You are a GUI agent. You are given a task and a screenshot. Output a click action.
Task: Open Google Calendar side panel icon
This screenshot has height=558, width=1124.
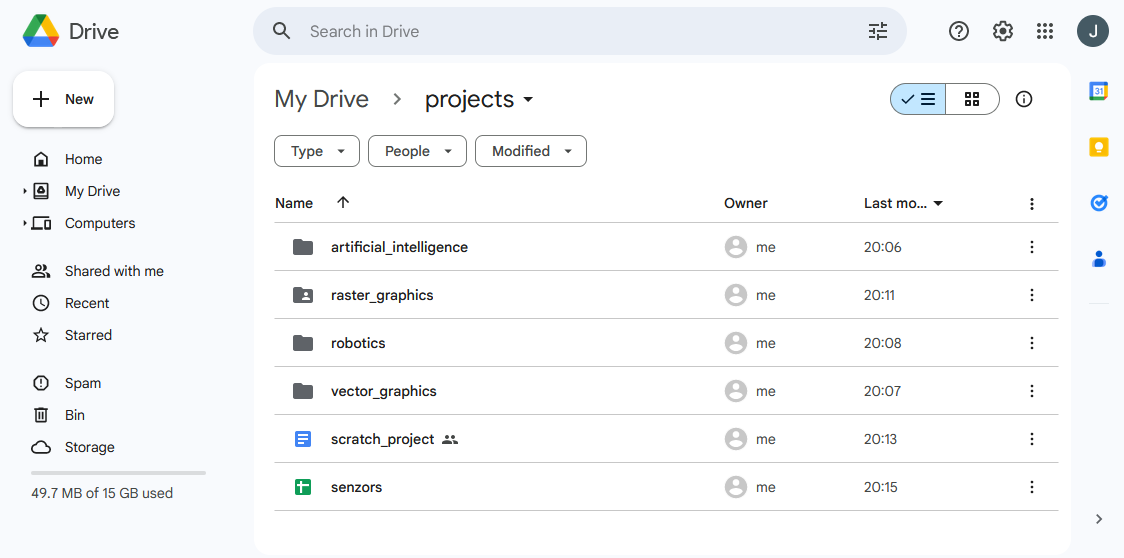click(1098, 91)
